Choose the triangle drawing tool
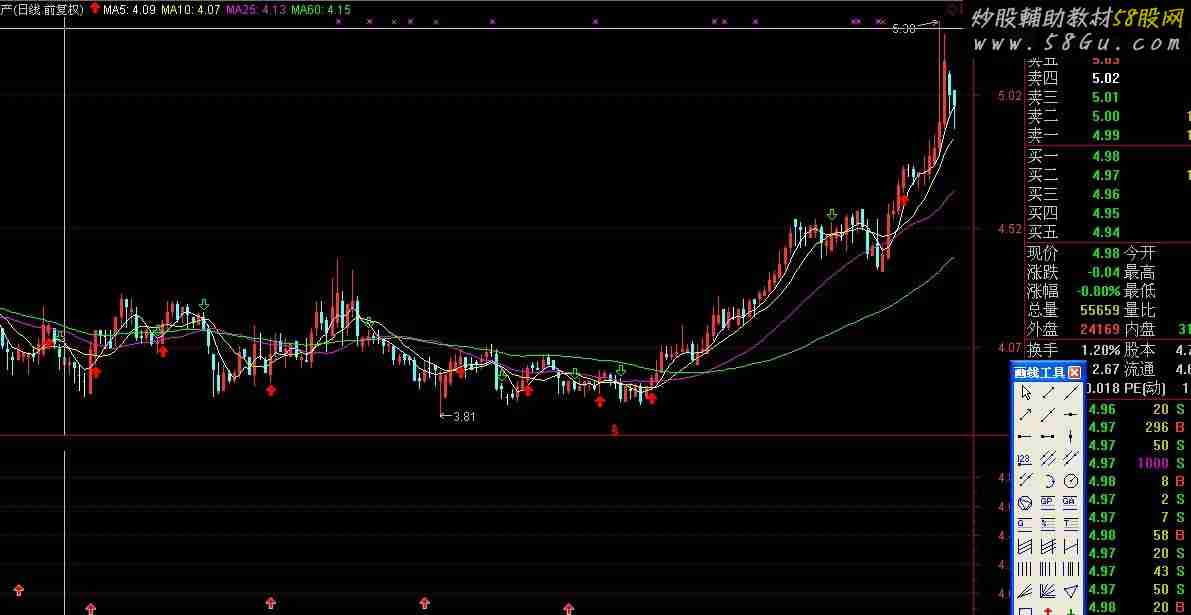The height and width of the screenshot is (615, 1191). click(x=1071, y=591)
